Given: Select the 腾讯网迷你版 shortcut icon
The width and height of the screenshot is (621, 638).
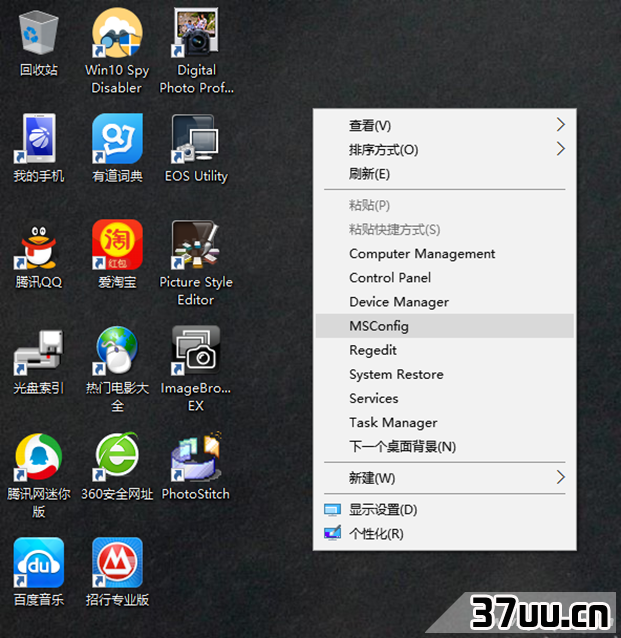Looking at the screenshot, I should pos(39,457).
